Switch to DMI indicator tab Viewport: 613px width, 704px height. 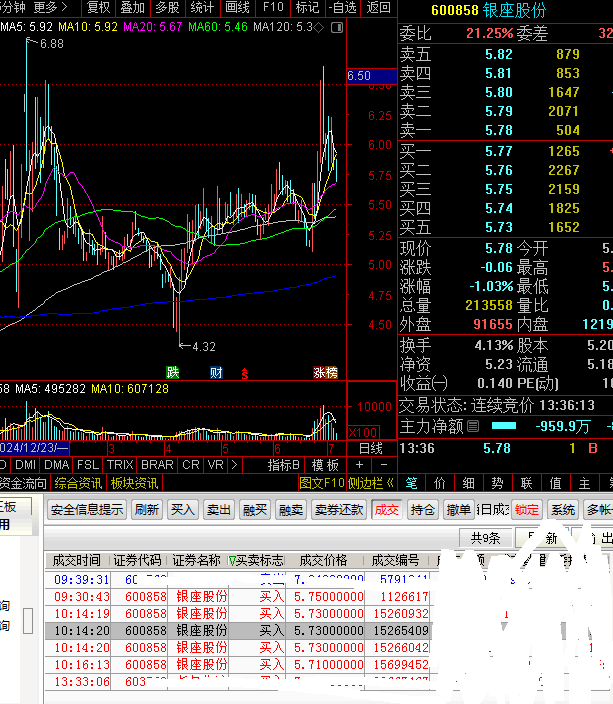(x=26, y=465)
